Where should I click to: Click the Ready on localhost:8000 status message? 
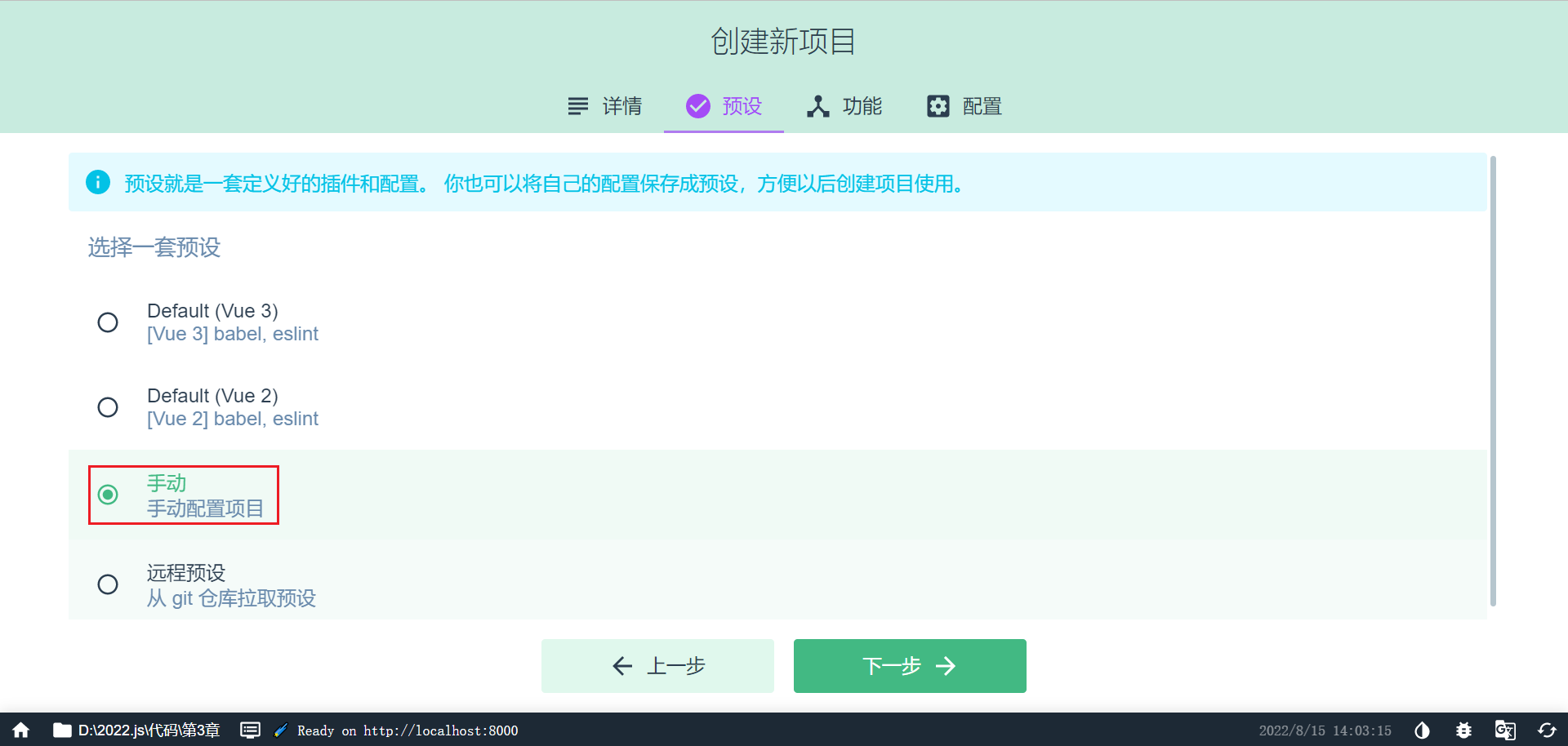point(407,730)
